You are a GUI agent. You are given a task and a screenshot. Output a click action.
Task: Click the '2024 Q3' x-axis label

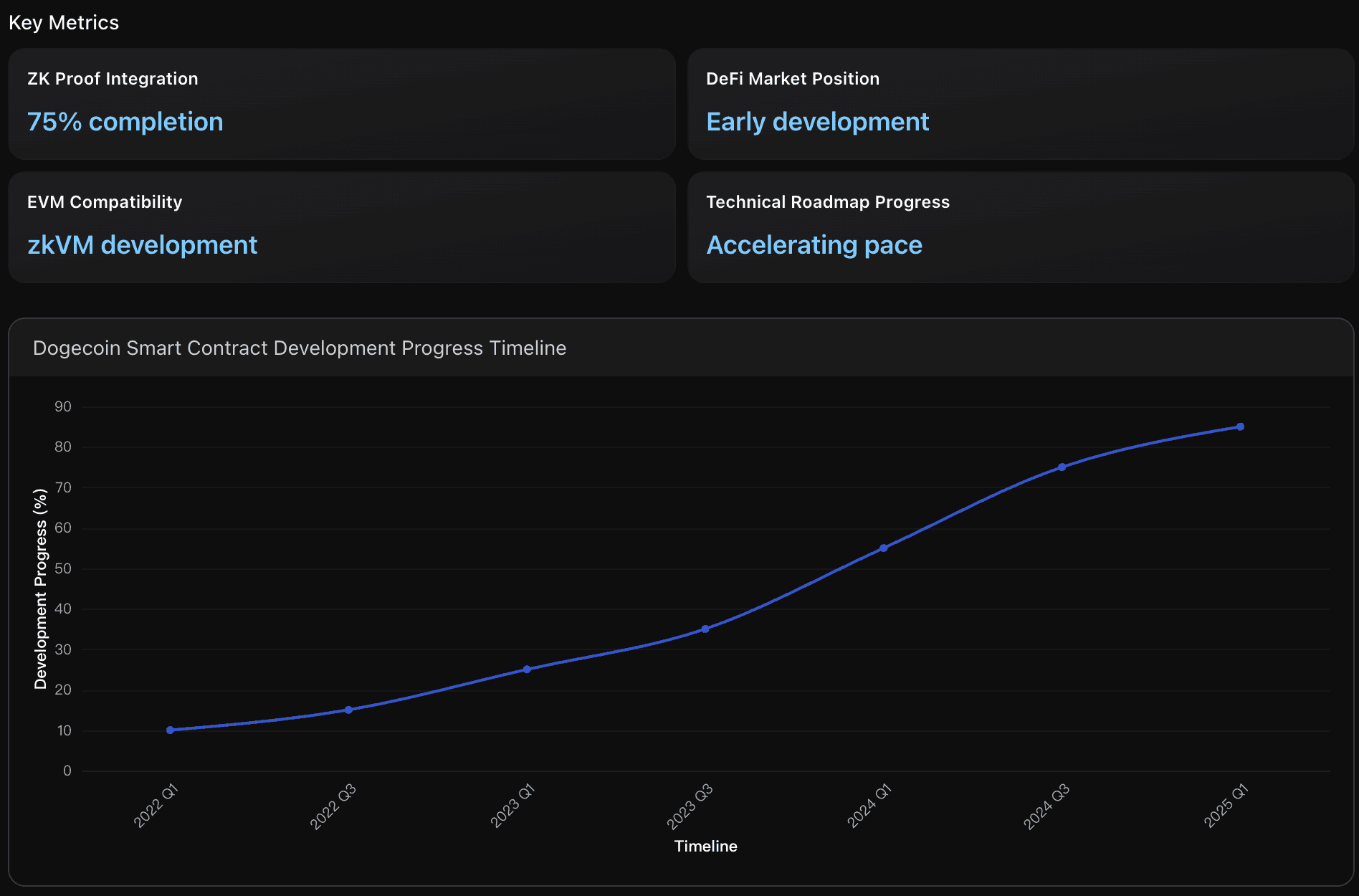[1046, 807]
